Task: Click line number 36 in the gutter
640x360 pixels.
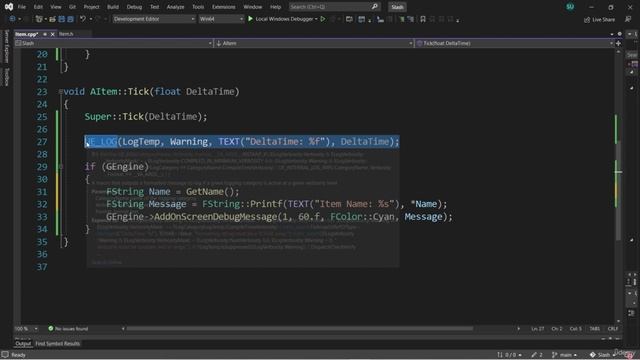Action: [42, 254]
